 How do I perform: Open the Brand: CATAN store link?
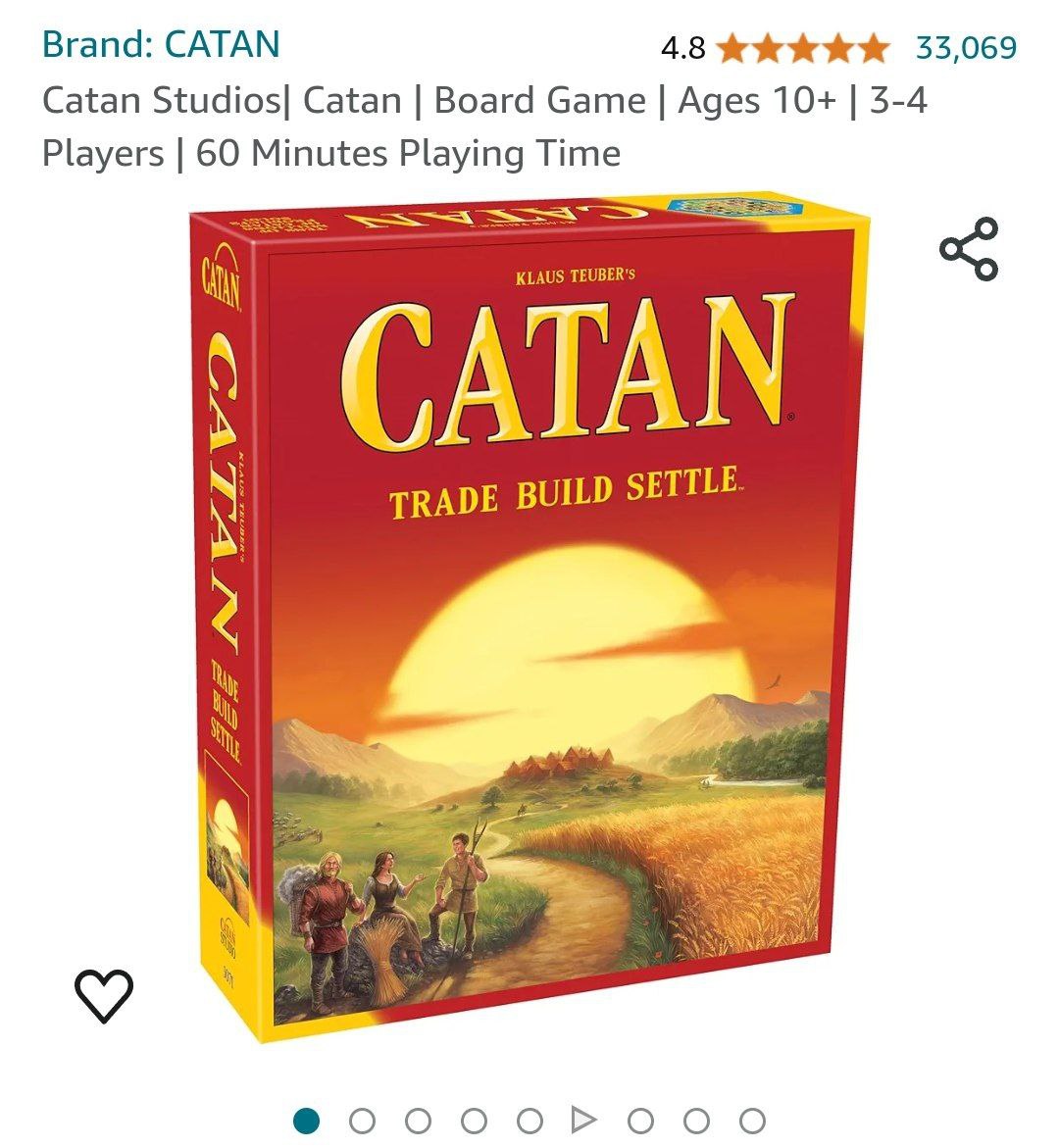pos(161,44)
